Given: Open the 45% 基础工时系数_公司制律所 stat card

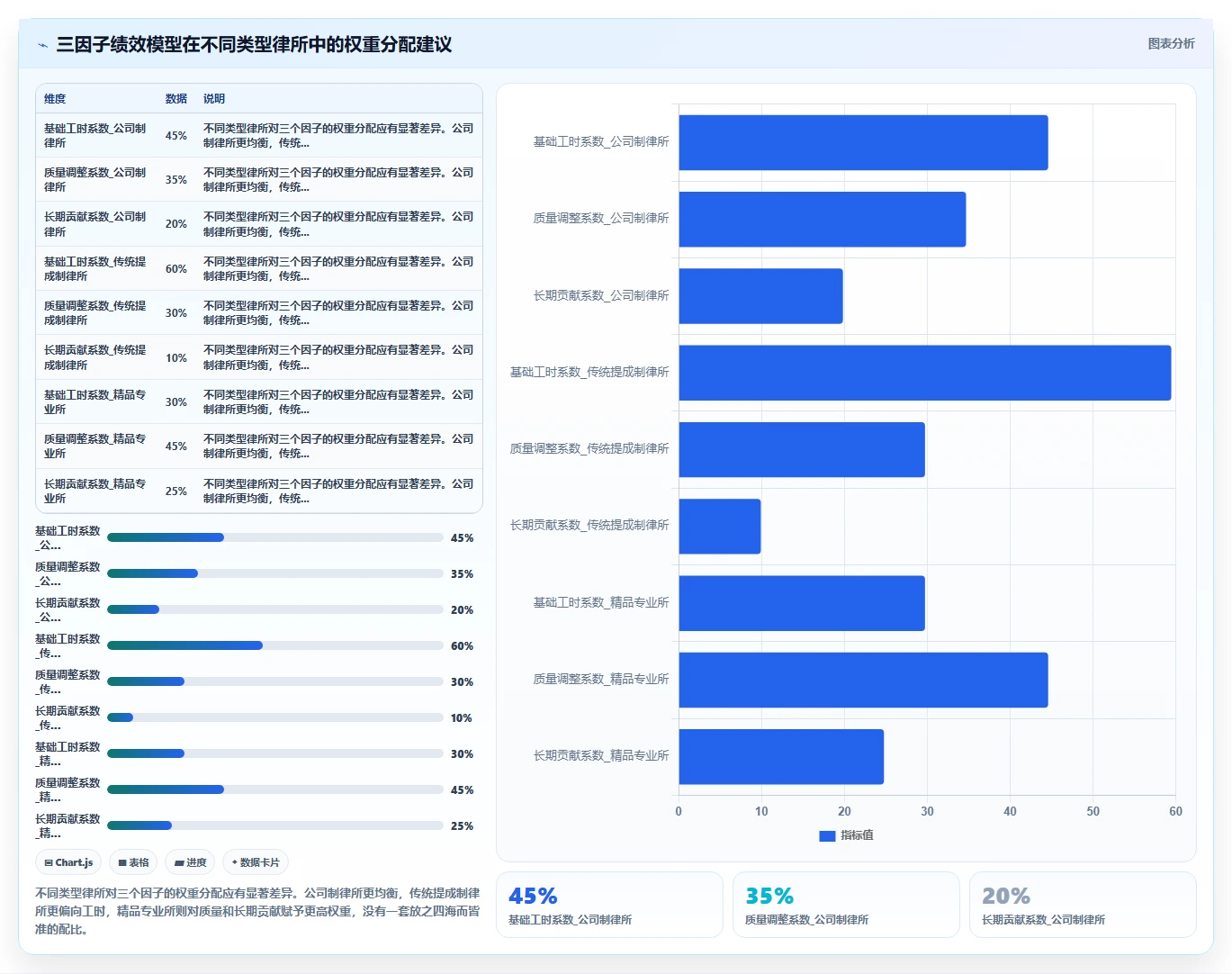Looking at the screenshot, I should pyautogui.click(x=609, y=905).
